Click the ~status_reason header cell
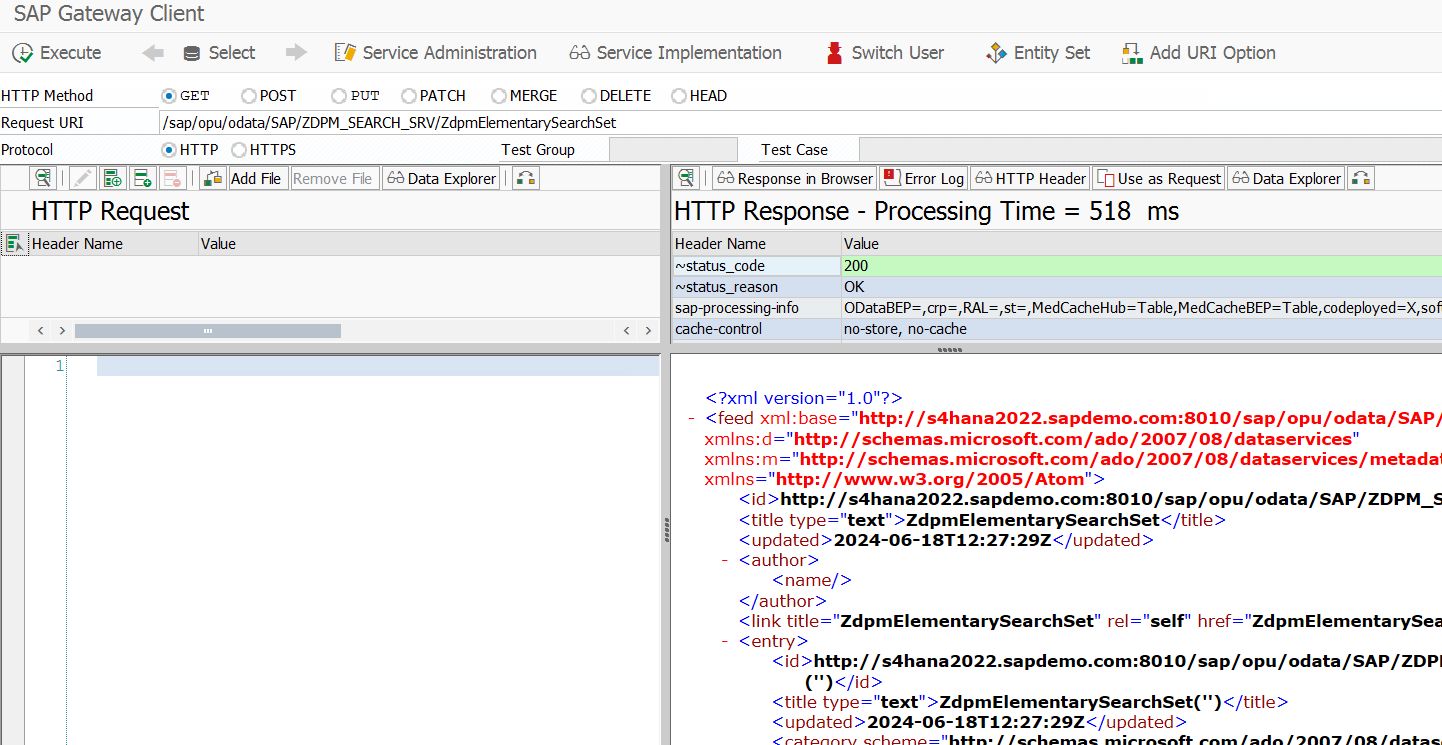The height and width of the screenshot is (745, 1442). [x=757, y=287]
